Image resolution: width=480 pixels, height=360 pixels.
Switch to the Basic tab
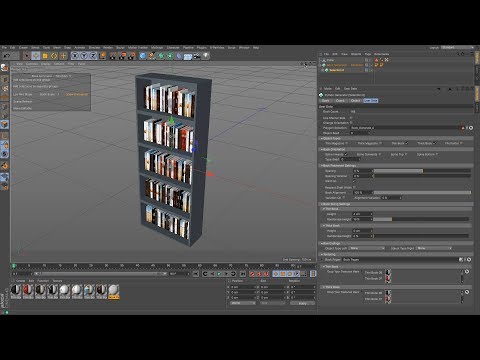(x=326, y=100)
